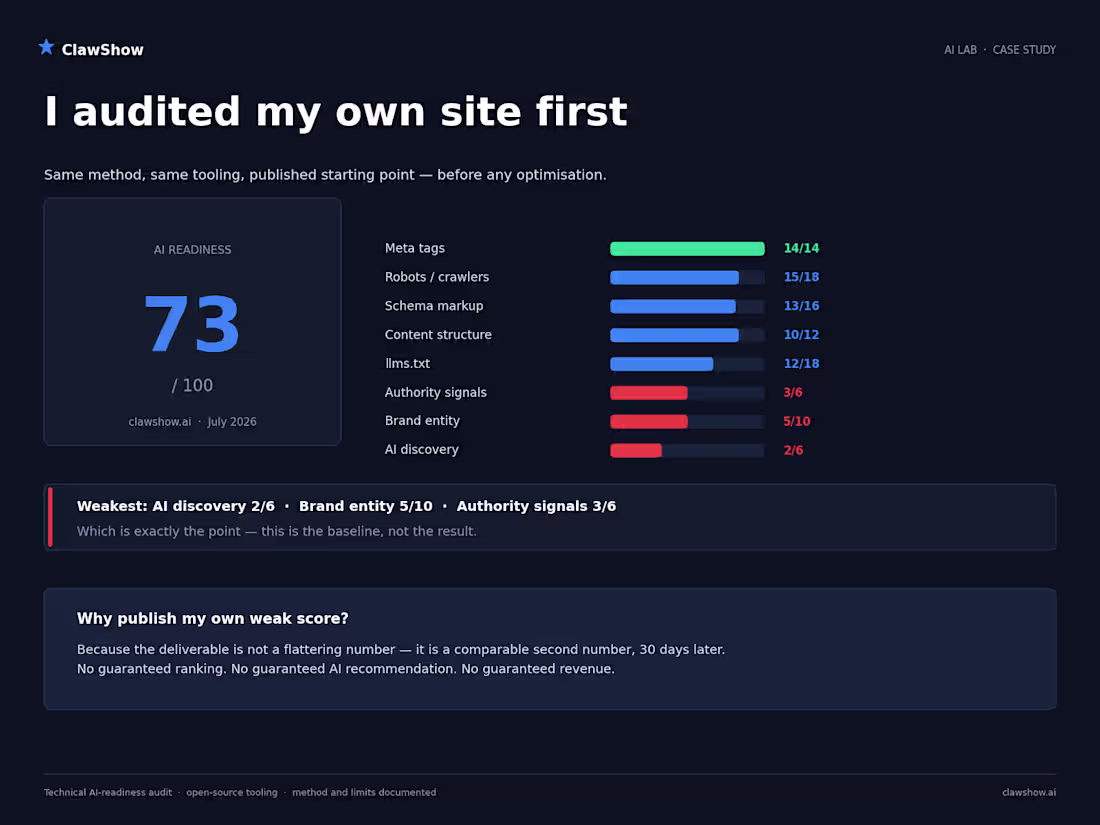Screen dimensions: 1100x825
Task: Click the 3/6 score value
Action: (x=793, y=393)
